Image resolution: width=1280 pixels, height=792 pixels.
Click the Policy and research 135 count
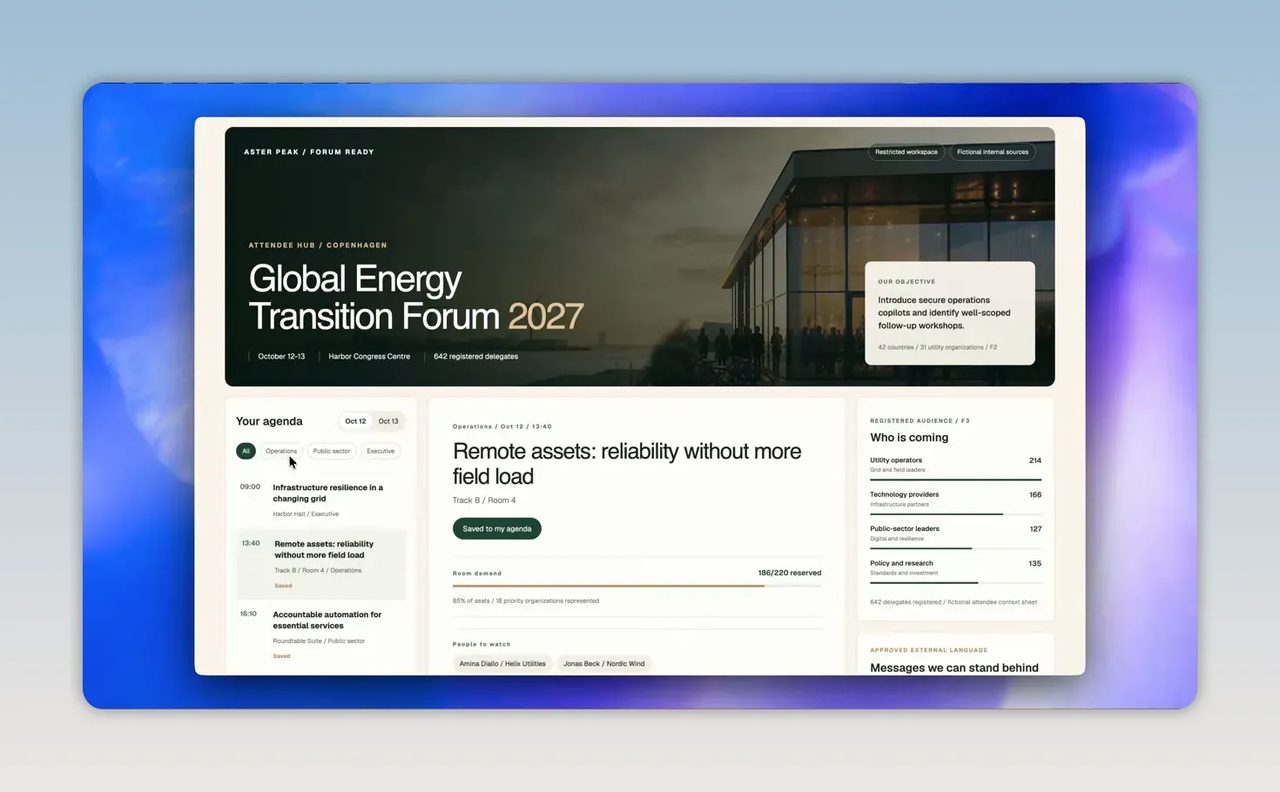(x=1035, y=564)
